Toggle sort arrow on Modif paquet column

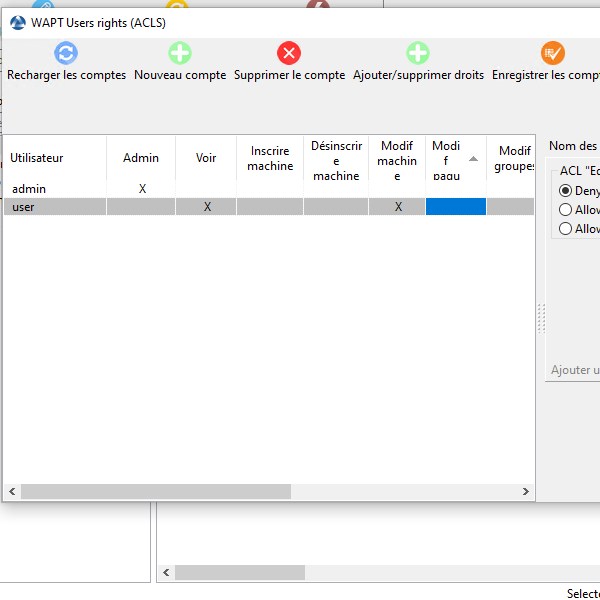pos(473,159)
